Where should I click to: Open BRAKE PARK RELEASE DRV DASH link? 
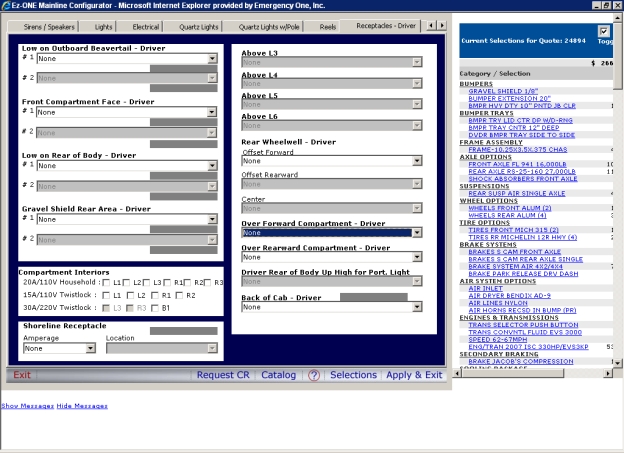(523, 274)
